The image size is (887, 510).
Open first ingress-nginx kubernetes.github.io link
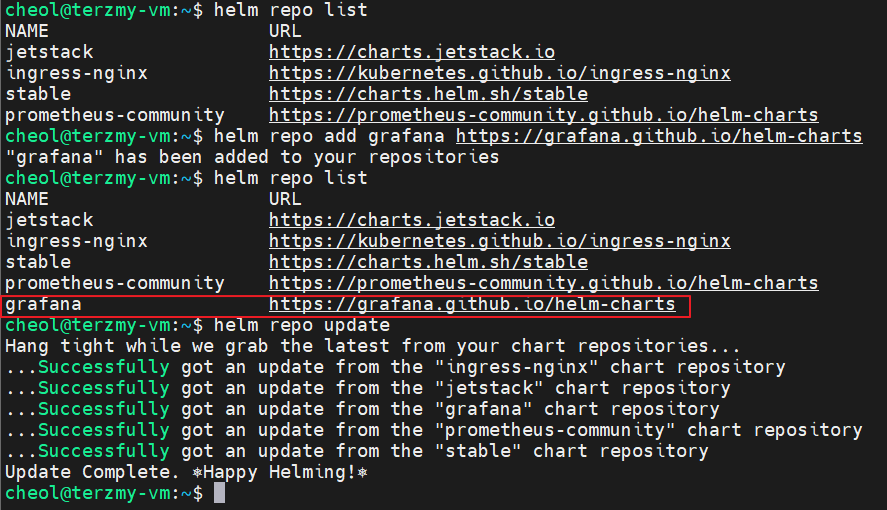[500, 73]
